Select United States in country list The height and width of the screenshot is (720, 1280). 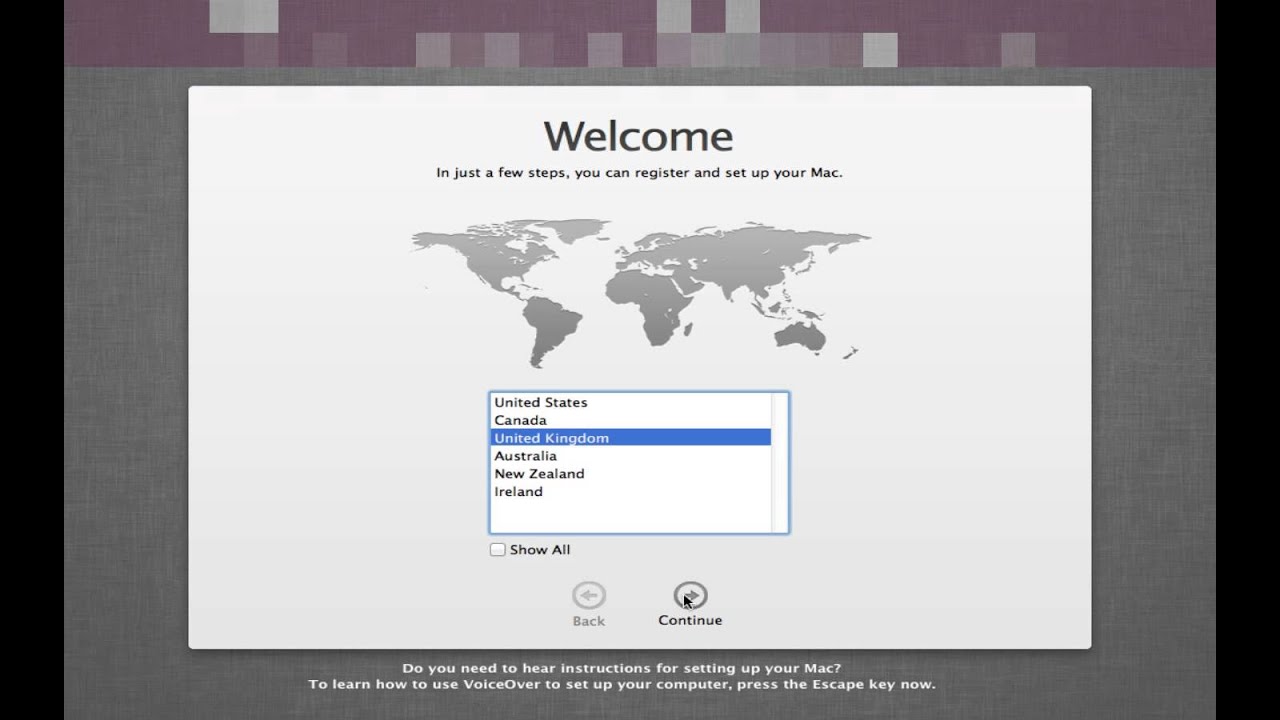(x=631, y=402)
